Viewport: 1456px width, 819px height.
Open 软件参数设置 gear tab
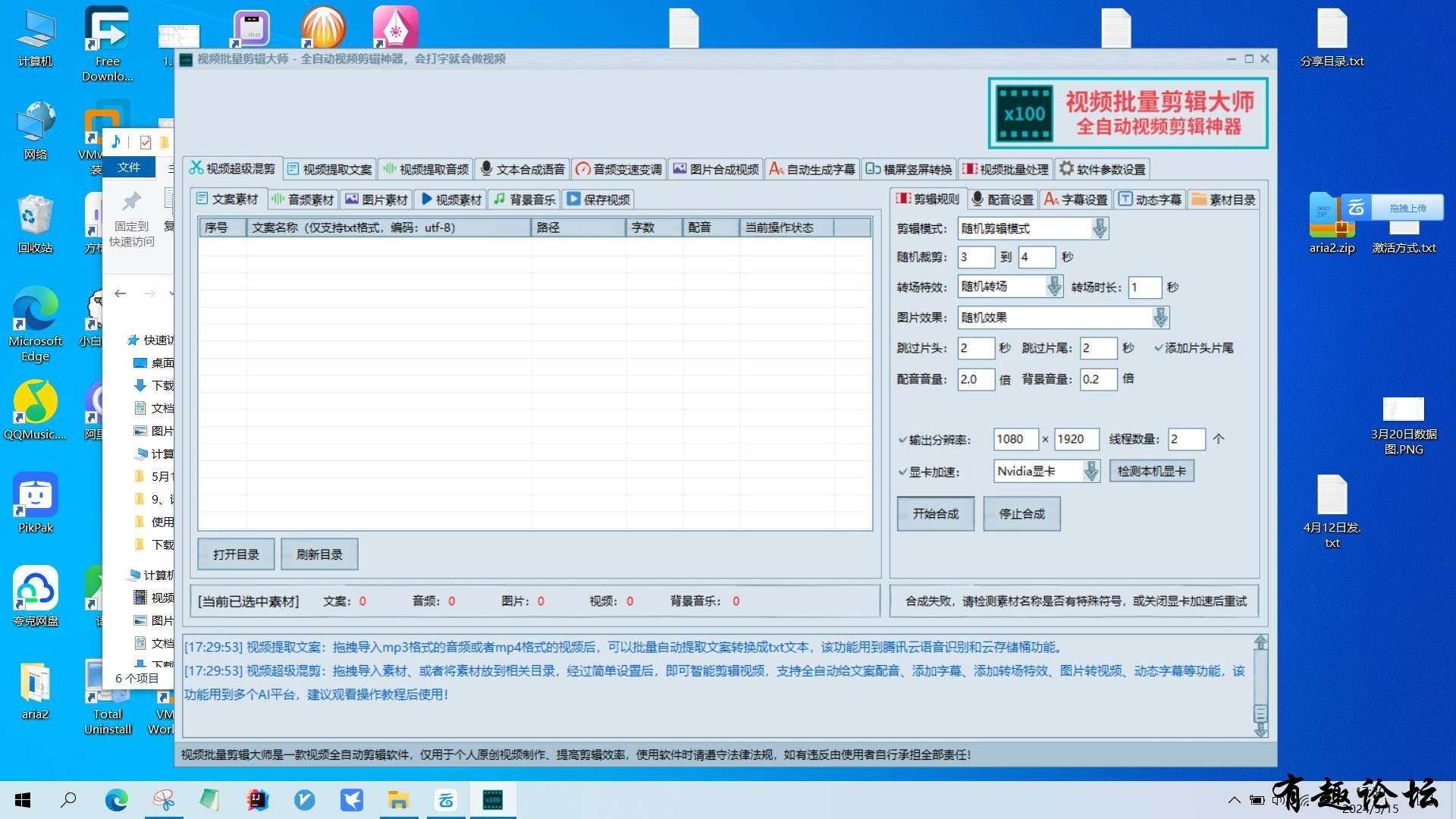pos(1103,169)
